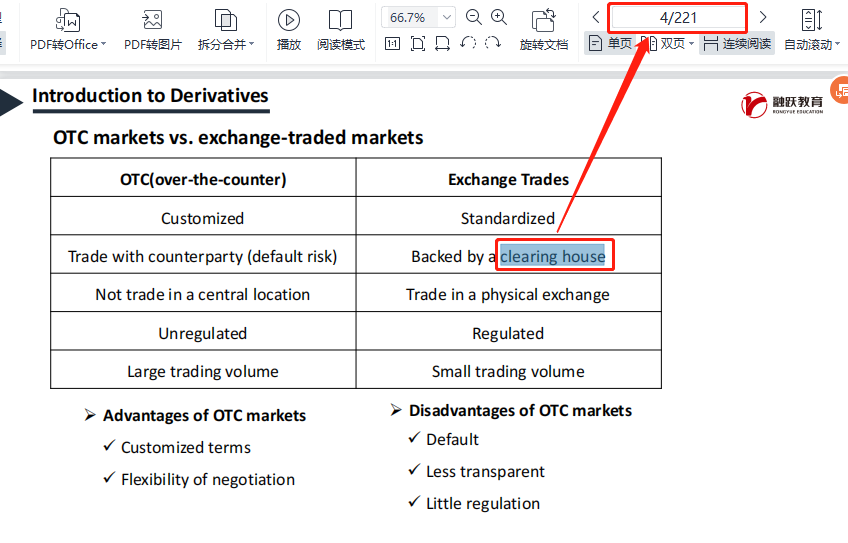Image resolution: width=848 pixels, height=543 pixels.
Task: Click the highlighted text clearing house
Action: coord(553,256)
